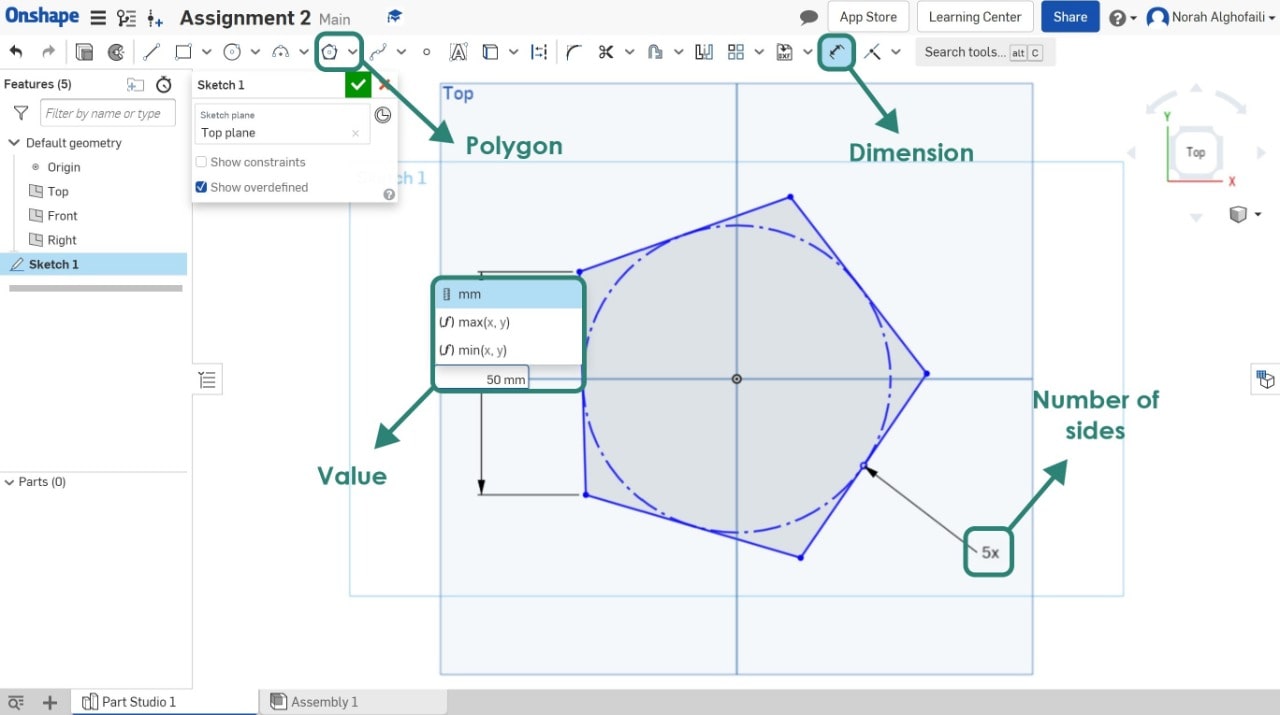Cancel Sketch 1 with the red X
Image resolution: width=1280 pixels, height=715 pixels.
(x=384, y=85)
